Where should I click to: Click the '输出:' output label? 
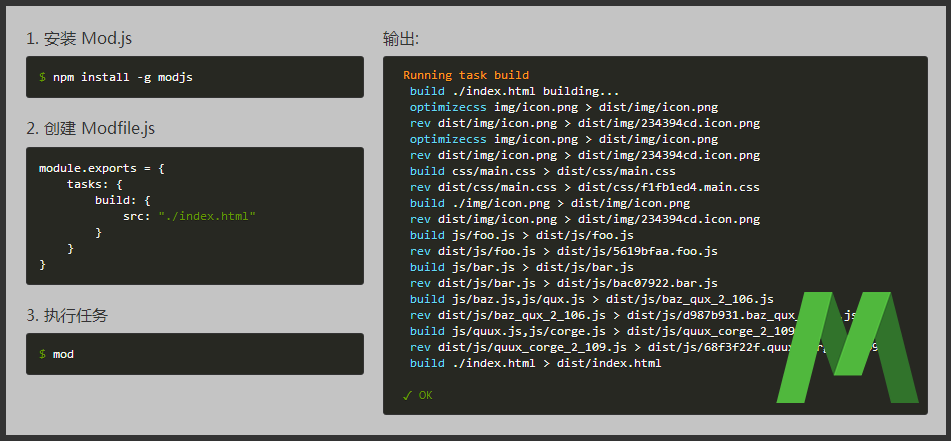(x=400, y=39)
